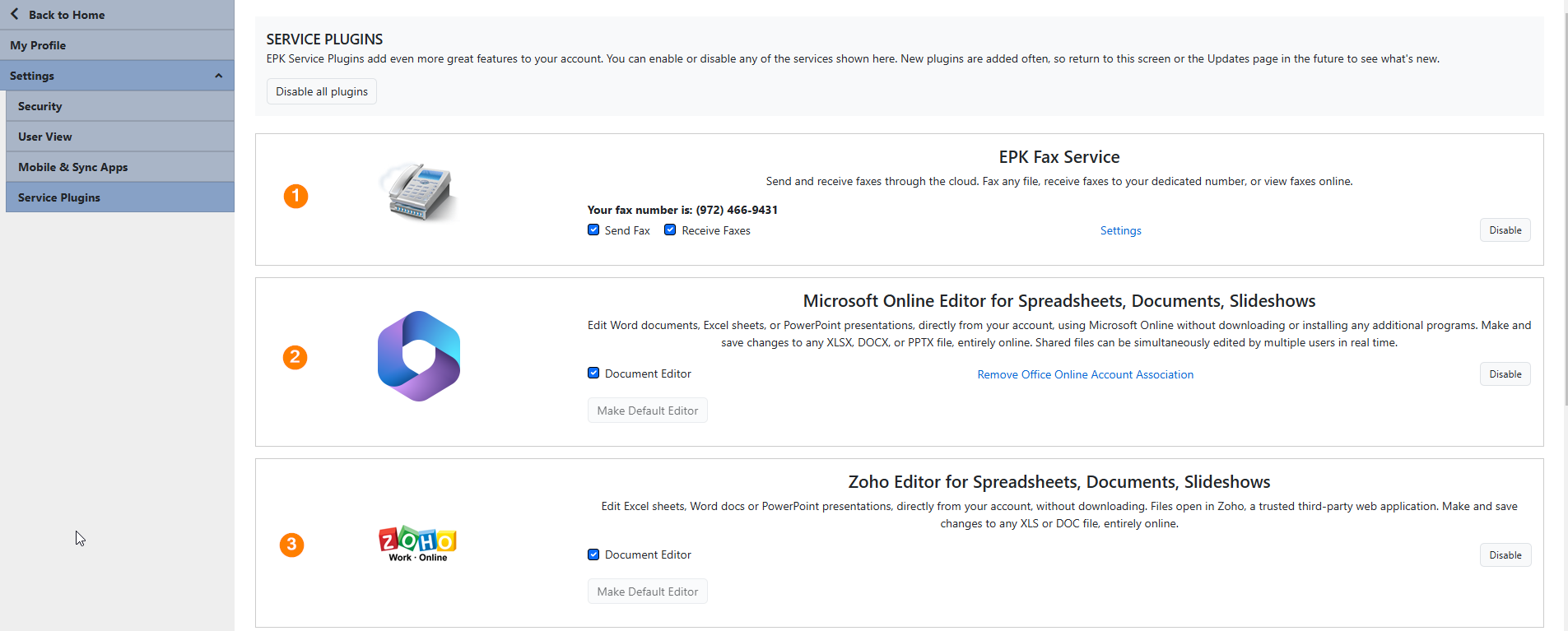Disable the EPK Fax Service plugin

click(x=1505, y=230)
